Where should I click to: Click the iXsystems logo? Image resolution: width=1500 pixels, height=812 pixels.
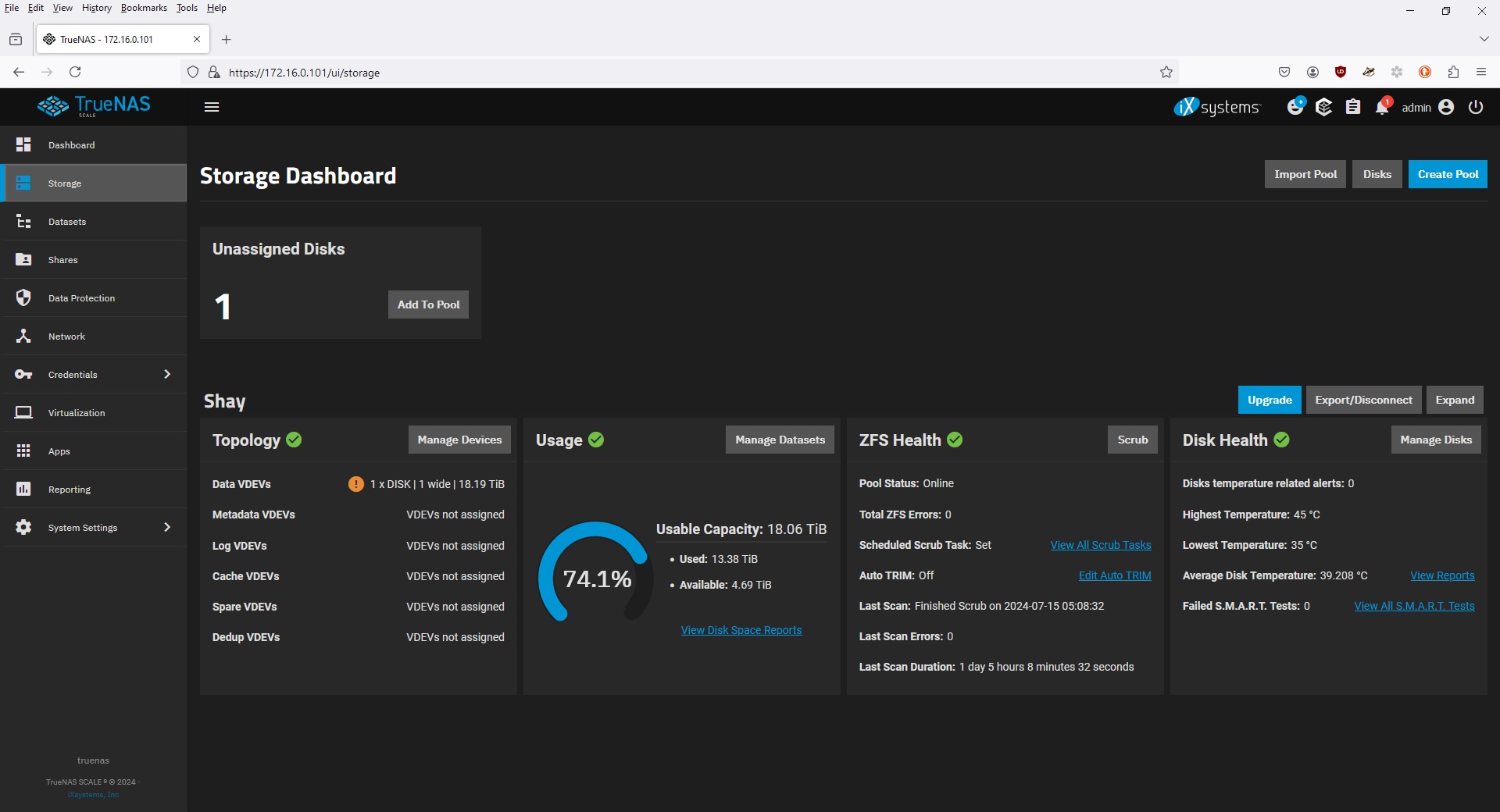(x=1216, y=107)
